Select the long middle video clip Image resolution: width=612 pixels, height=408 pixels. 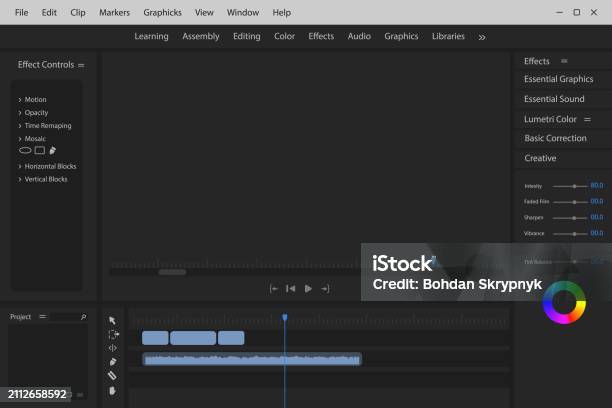coord(193,338)
